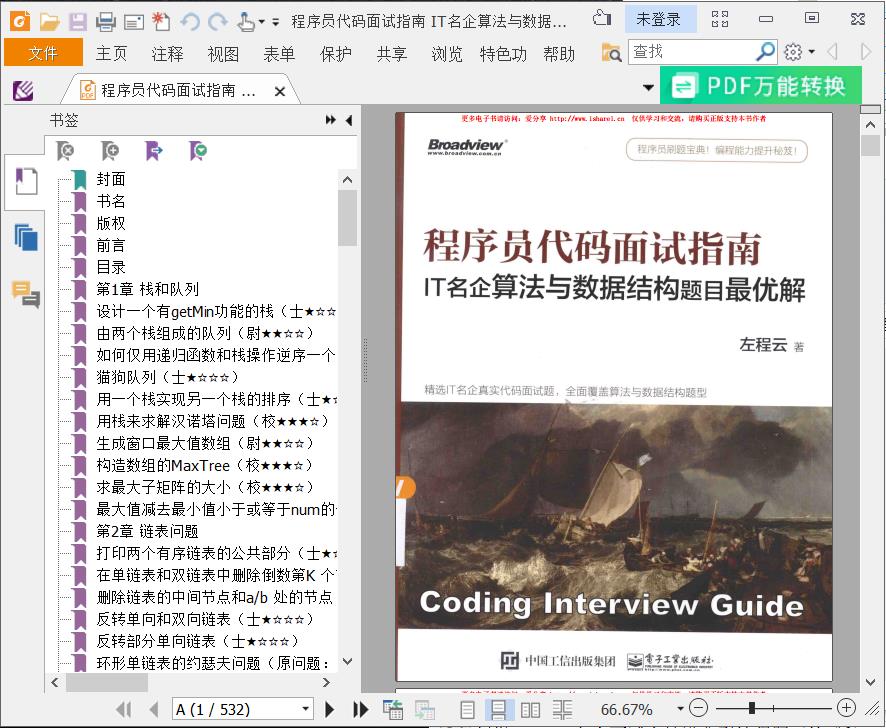Viewport: 886px width, 728px height.
Task: Switch to the 主页 tab
Action: point(111,54)
